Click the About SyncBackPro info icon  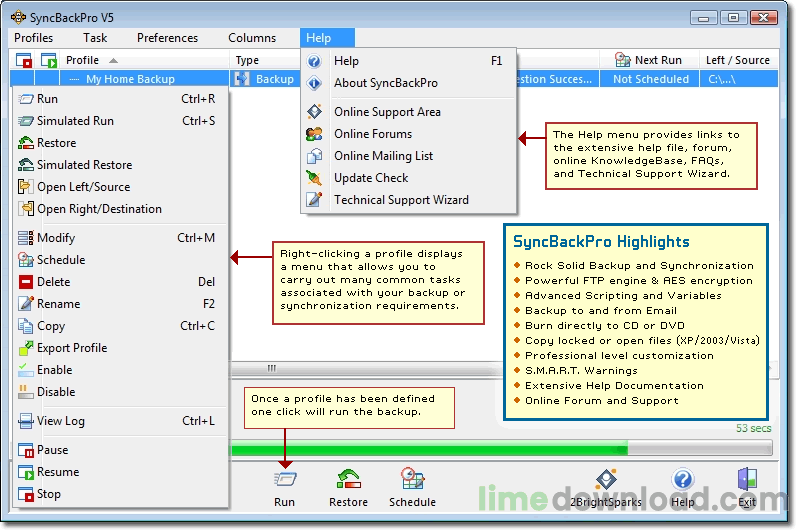coord(314,83)
